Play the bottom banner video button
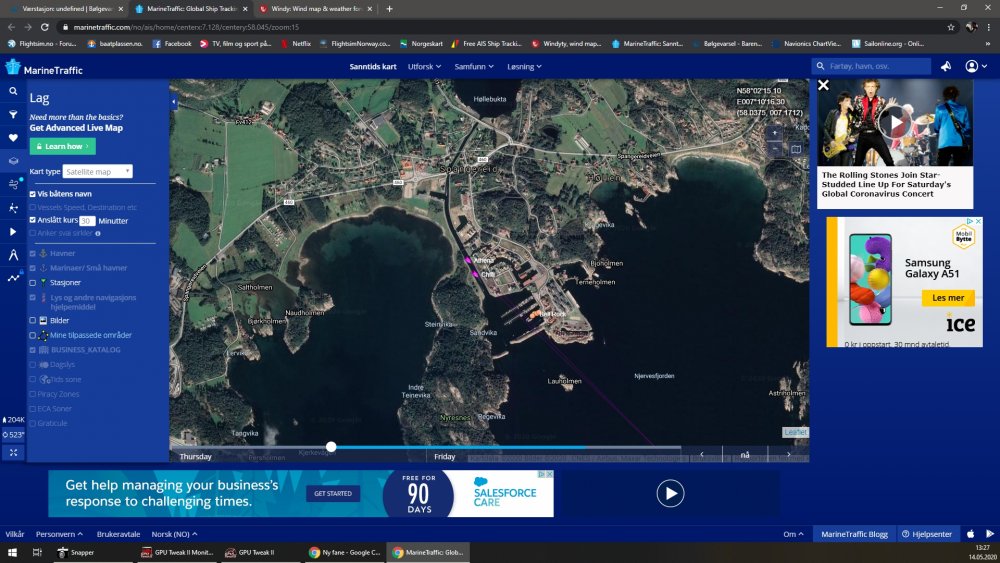1000x563 pixels. [670, 494]
